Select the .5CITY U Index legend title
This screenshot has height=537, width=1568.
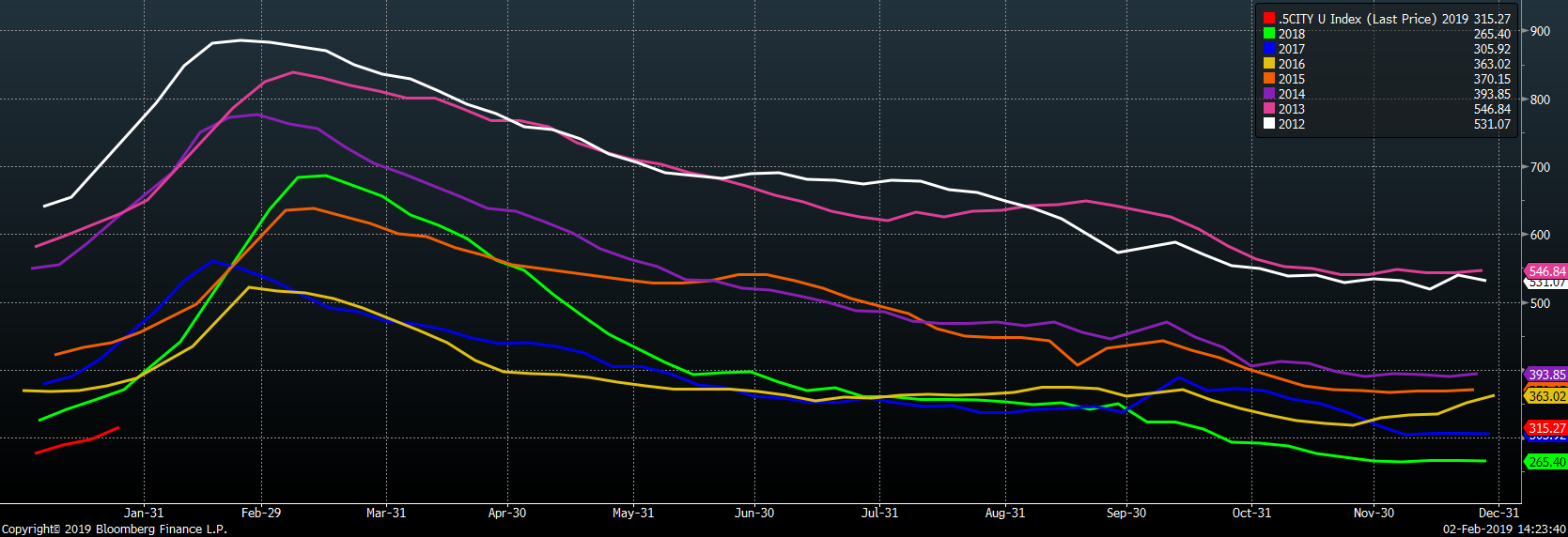click(1357, 19)
